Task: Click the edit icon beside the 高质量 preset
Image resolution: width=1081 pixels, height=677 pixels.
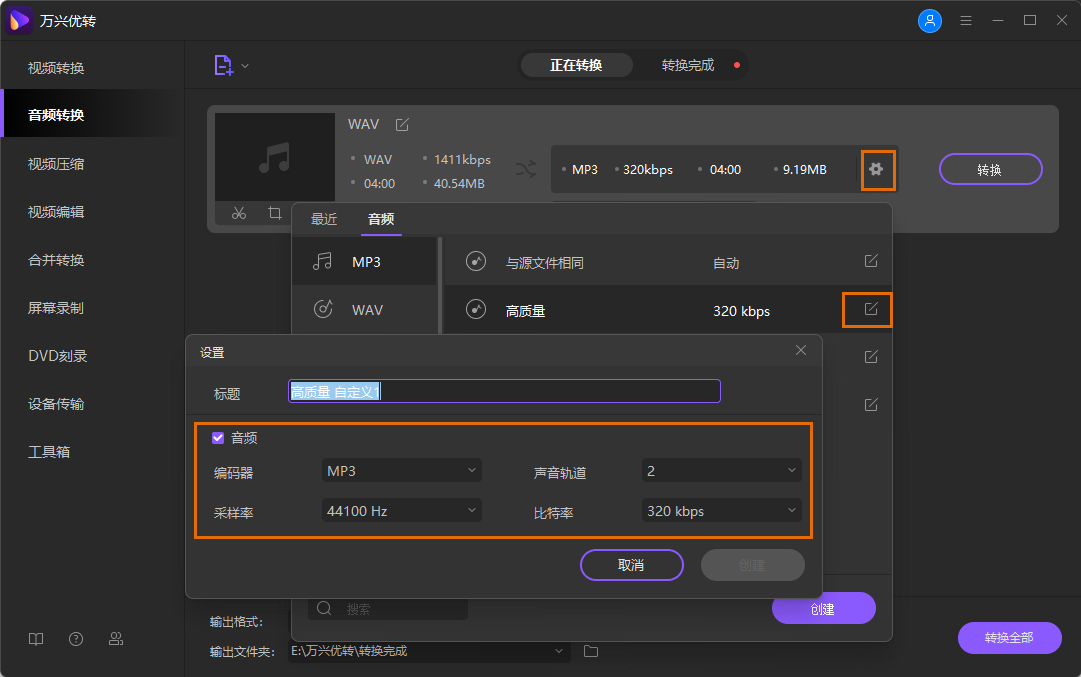Action: (x=867, y=309)
